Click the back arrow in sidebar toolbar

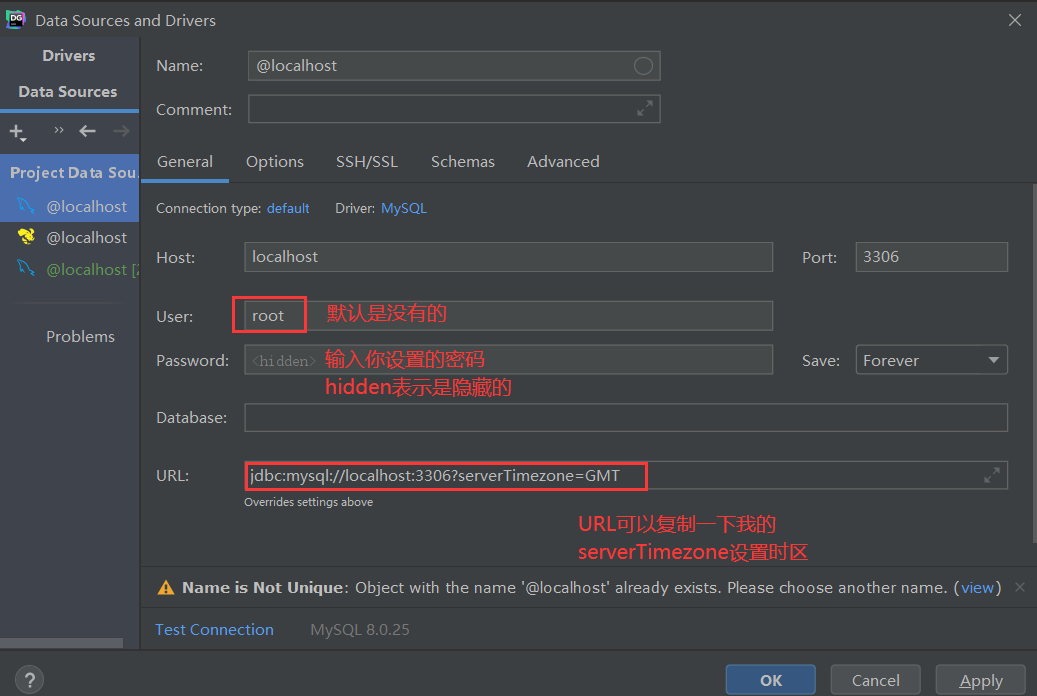[88, 131]
